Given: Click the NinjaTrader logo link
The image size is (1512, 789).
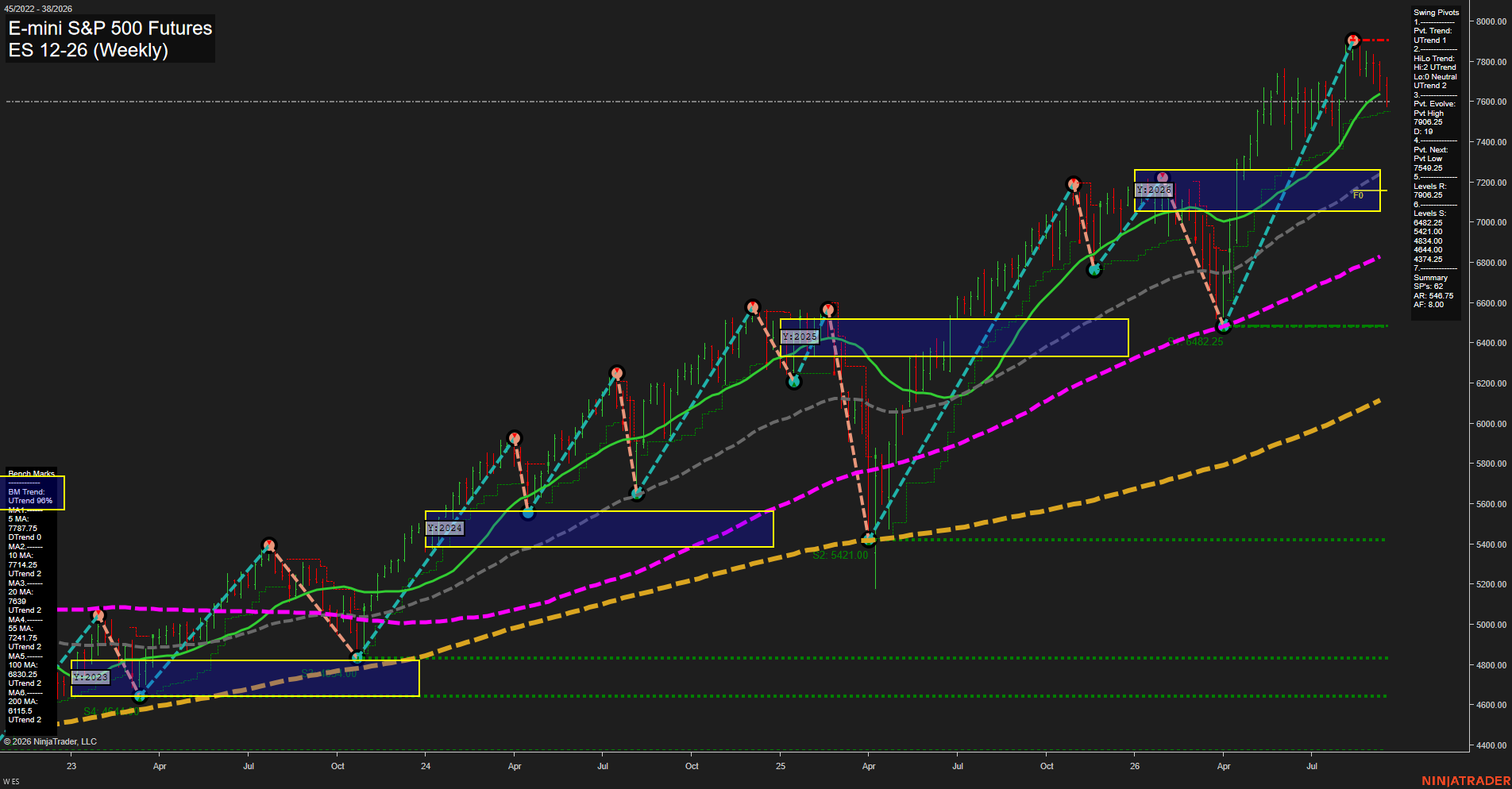Looking at the screenshot, I should [x=1465, y=781].
